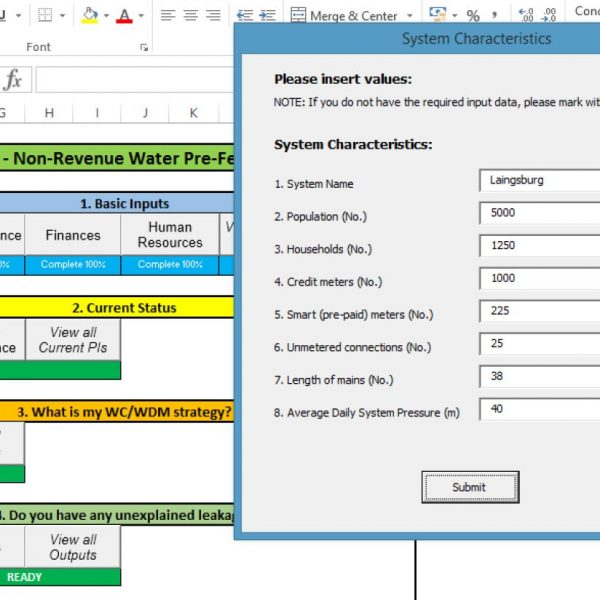The image size is (600, 600).
Task: Decrease decimal places
Action: click(549, 15)
